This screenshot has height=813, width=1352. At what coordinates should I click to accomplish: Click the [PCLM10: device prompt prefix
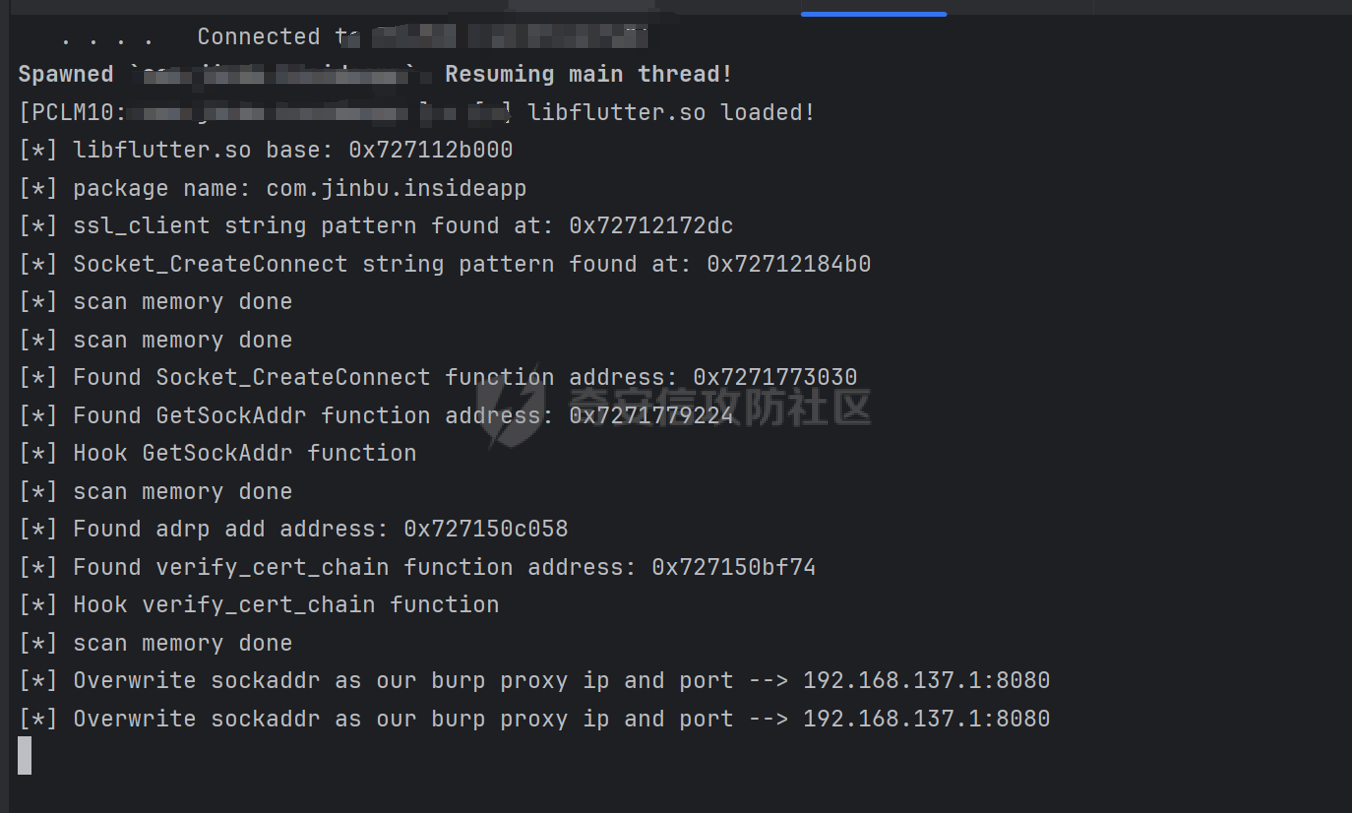[73, 112]
